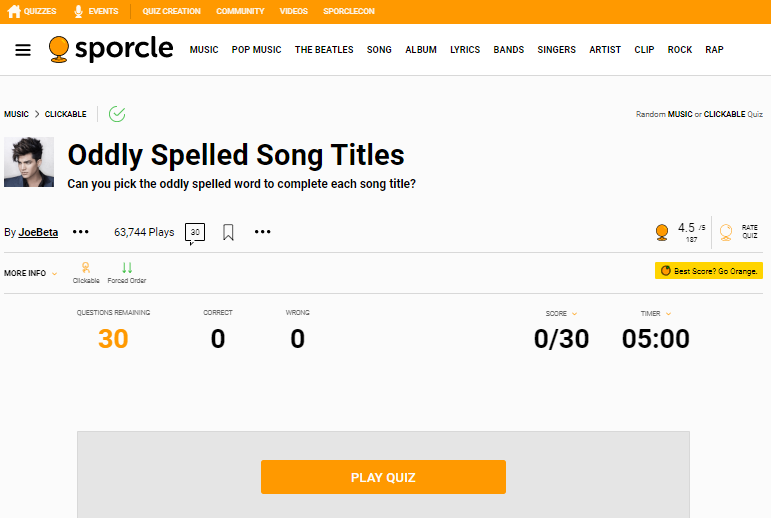
Task: Open The Beatles category in navigation
Action: [324, 50]
